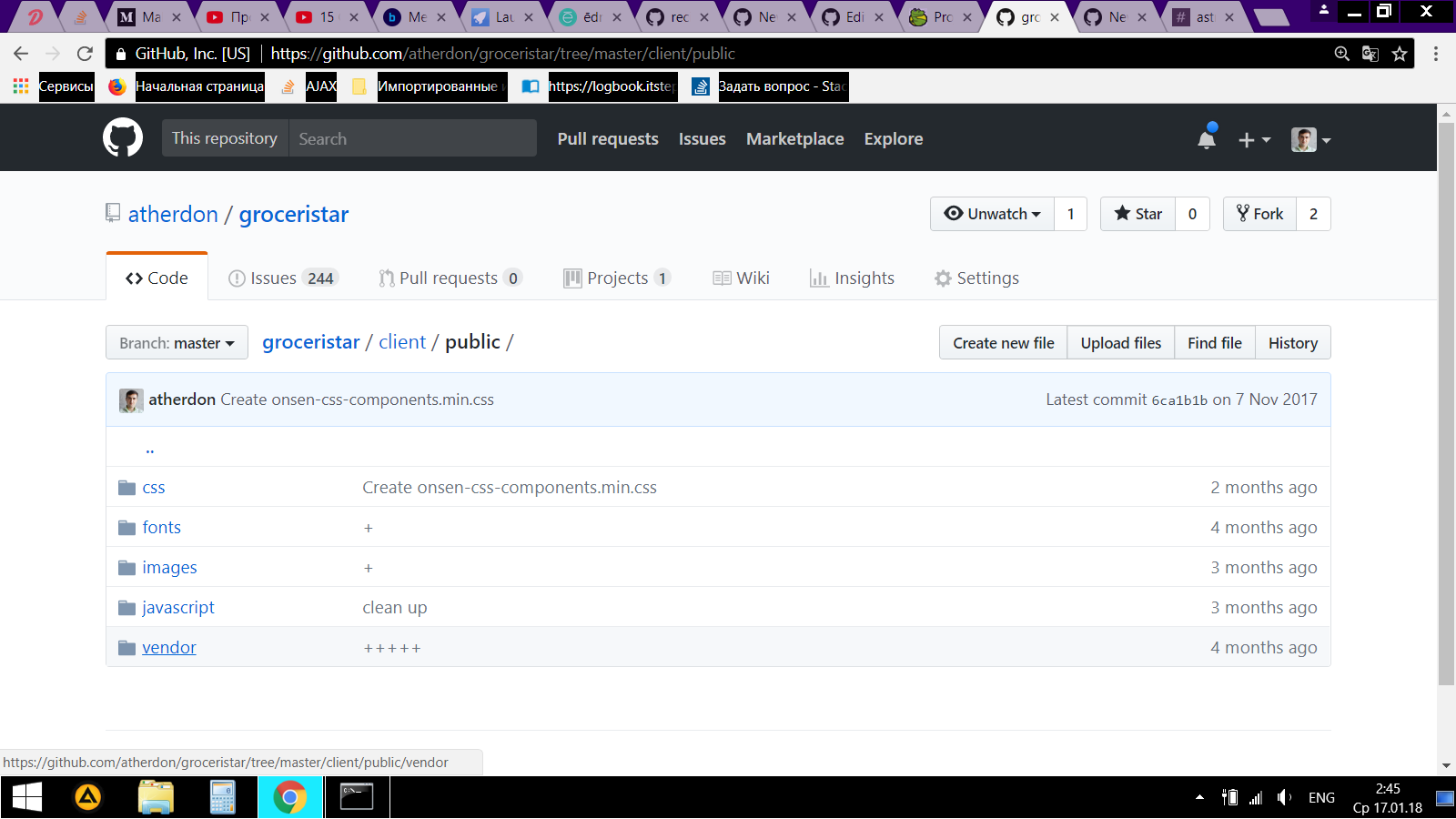
Task: Switch to the Code tab
Action: click(157, 278)
